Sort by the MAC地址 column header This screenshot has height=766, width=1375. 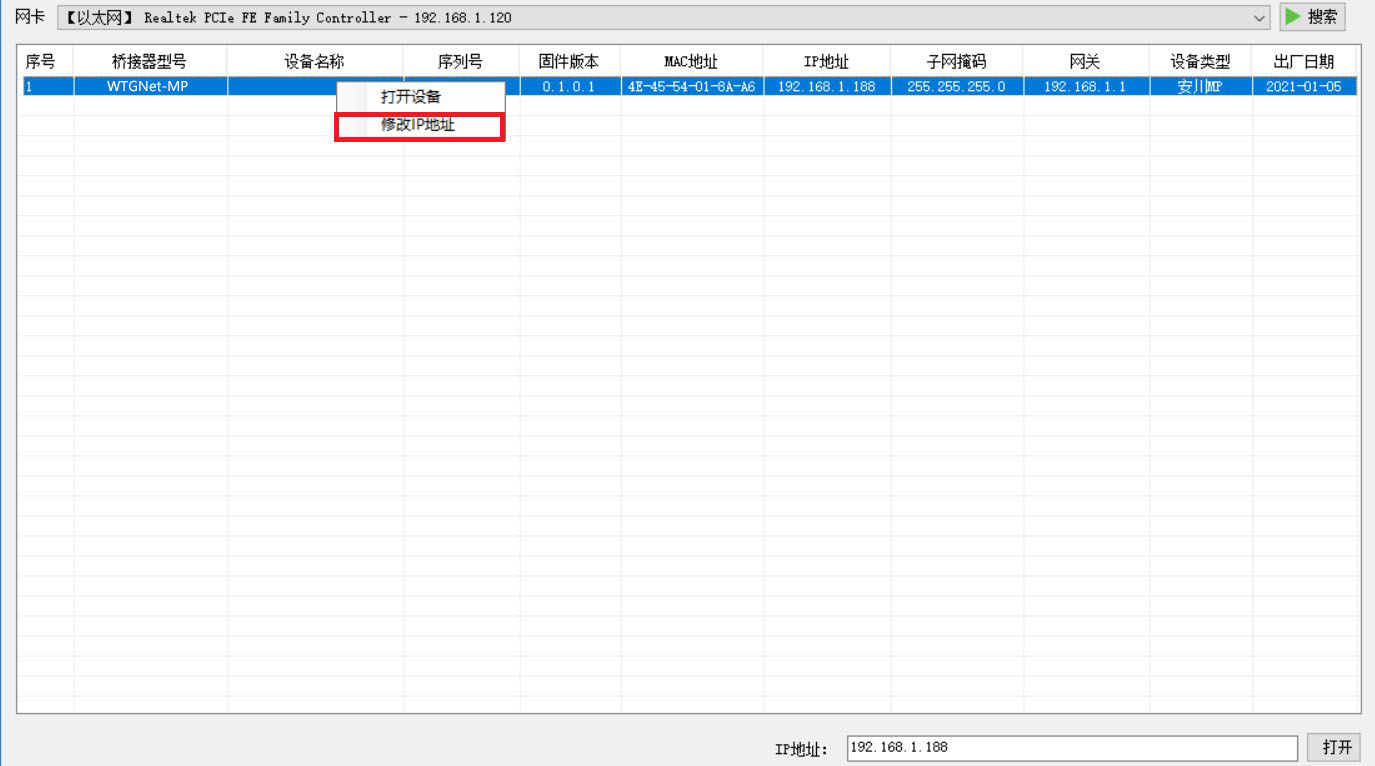[691, 61]
